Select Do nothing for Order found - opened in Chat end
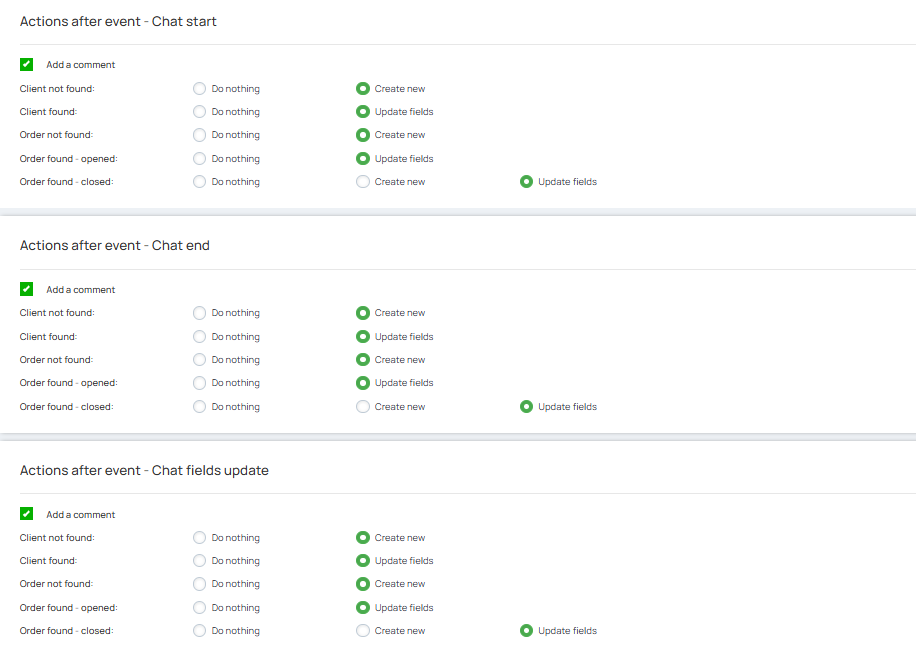 [200, 383]
